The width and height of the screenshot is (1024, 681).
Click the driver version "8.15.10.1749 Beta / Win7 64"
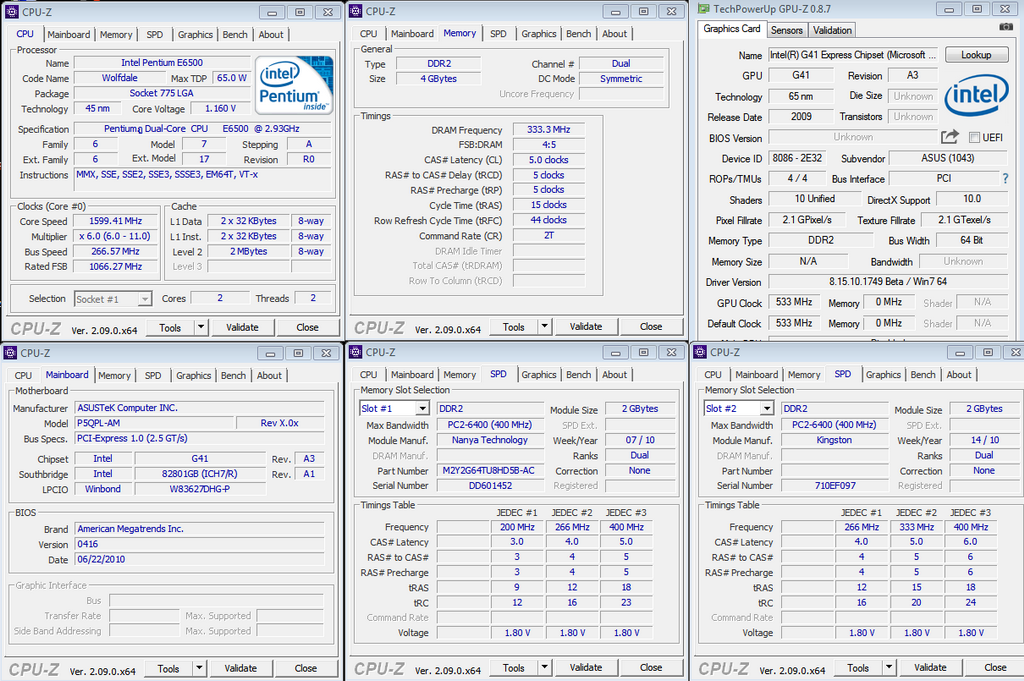pyautogui.click(x=888, y=281)
